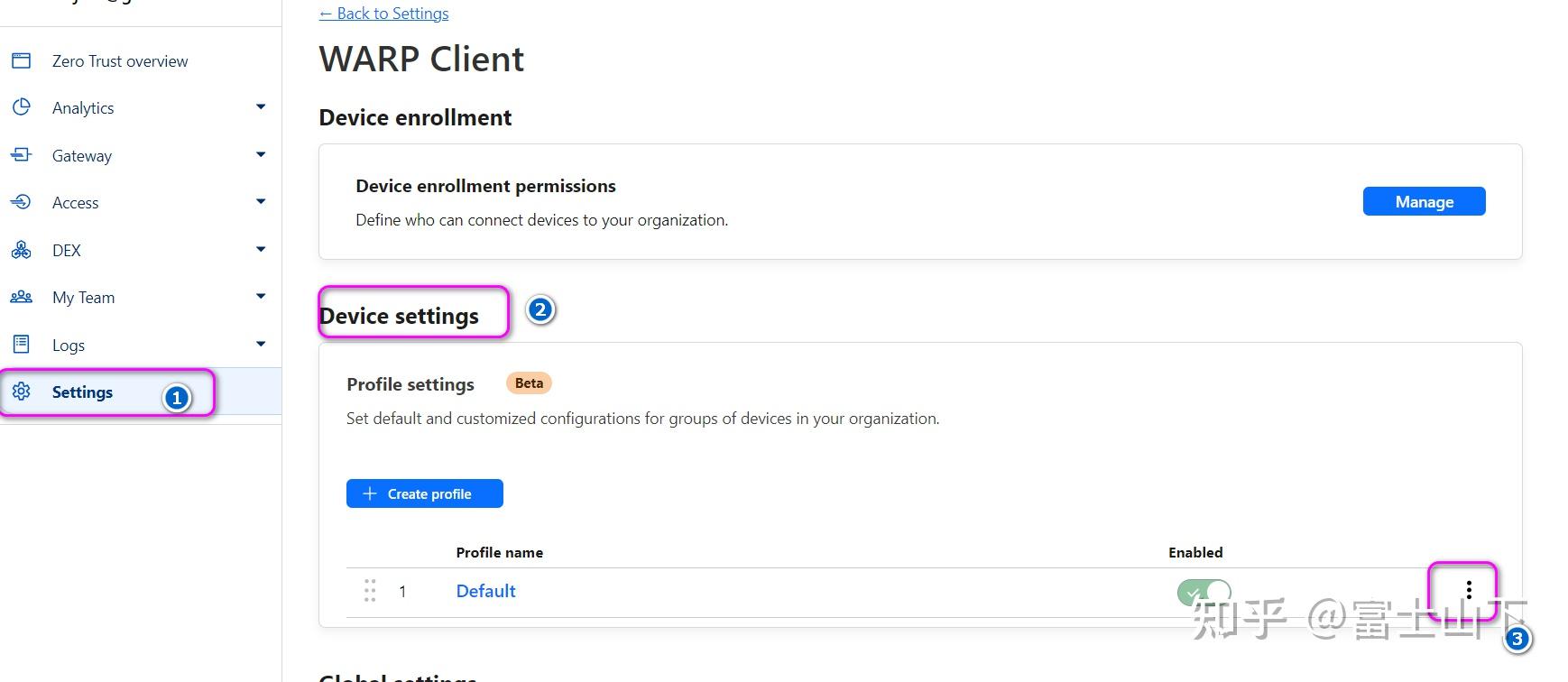Follow the Back to Settings link
Viewport: 1568px width, 682px height.
click(x=383, y=14)
